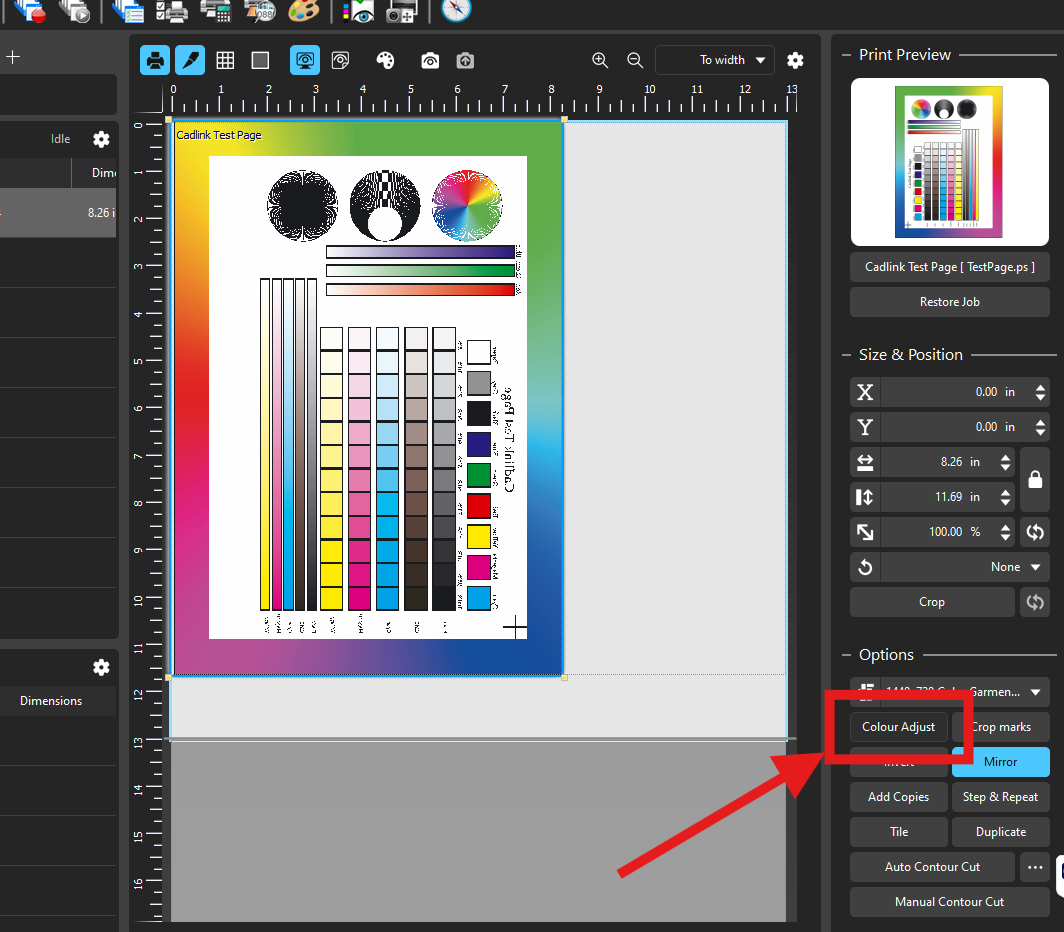
Task: Click the Colour Adjust button
Action: pyautogui.click(x=898, y=727)
